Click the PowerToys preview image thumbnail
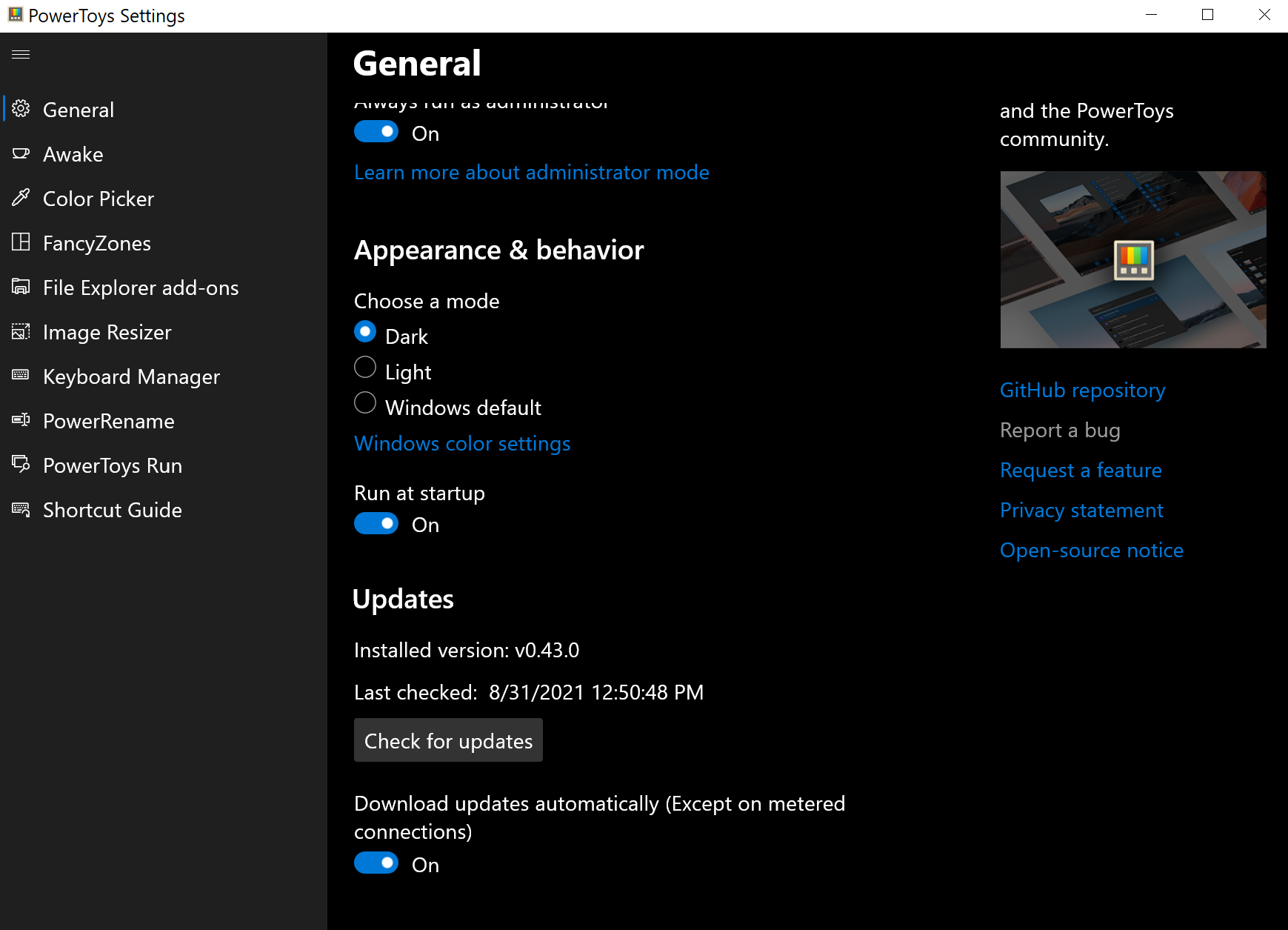 (x=1133, y=259)
